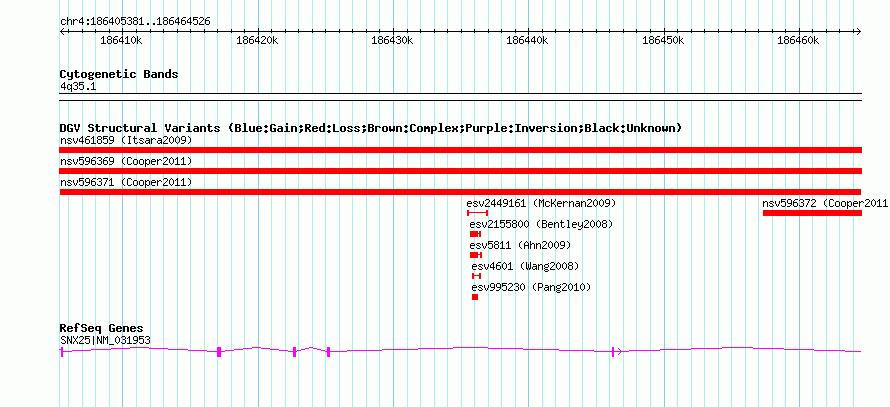Open the nsv596369 (Cooper2011) variant label
Screen dimensions: 890x407
126,161
